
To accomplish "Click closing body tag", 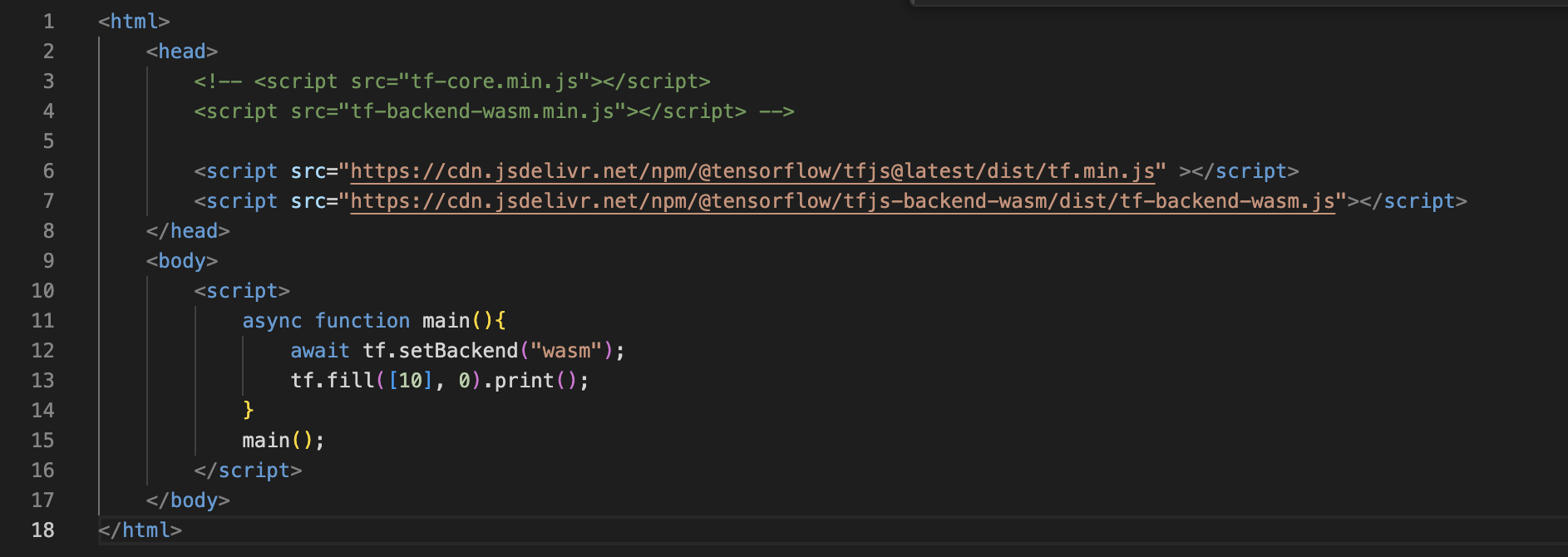I will click(188, 500).
